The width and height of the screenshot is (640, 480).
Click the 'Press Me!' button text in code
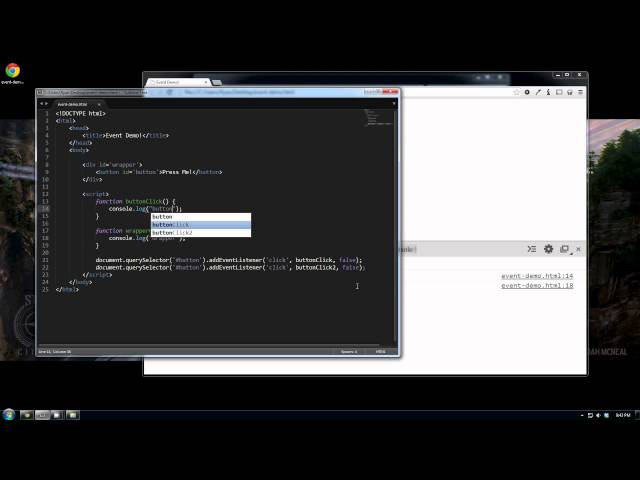point(176,172)
